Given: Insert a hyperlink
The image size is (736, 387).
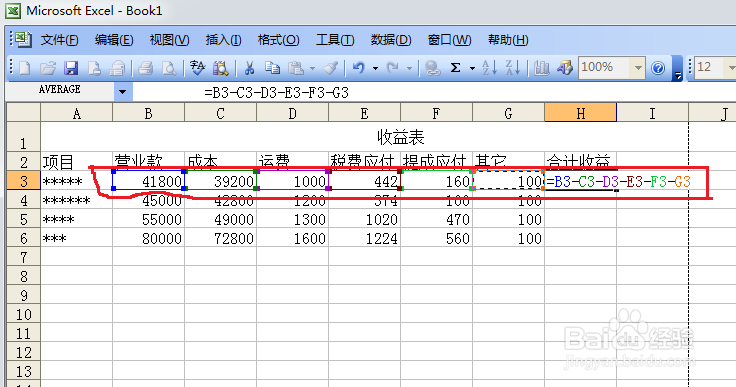Looking at the screenshot, I should (432, 69).
